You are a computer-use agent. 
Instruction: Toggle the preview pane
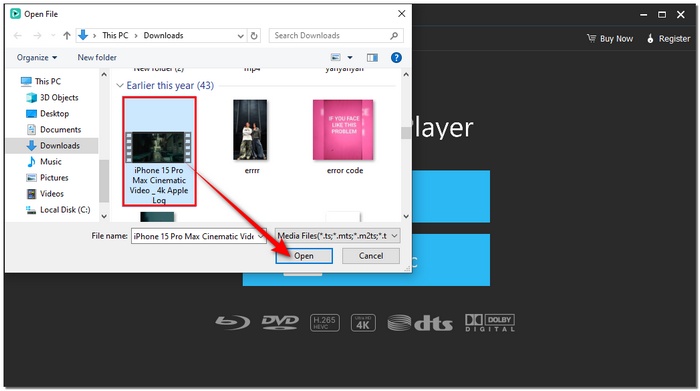pos(372,58)
